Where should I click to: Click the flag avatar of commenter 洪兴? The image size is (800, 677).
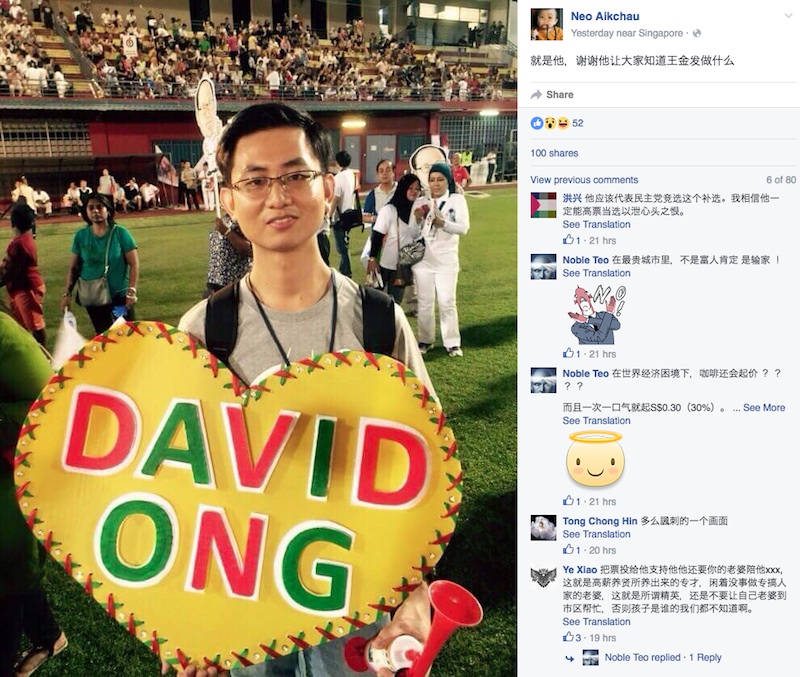tap(543, 205)
